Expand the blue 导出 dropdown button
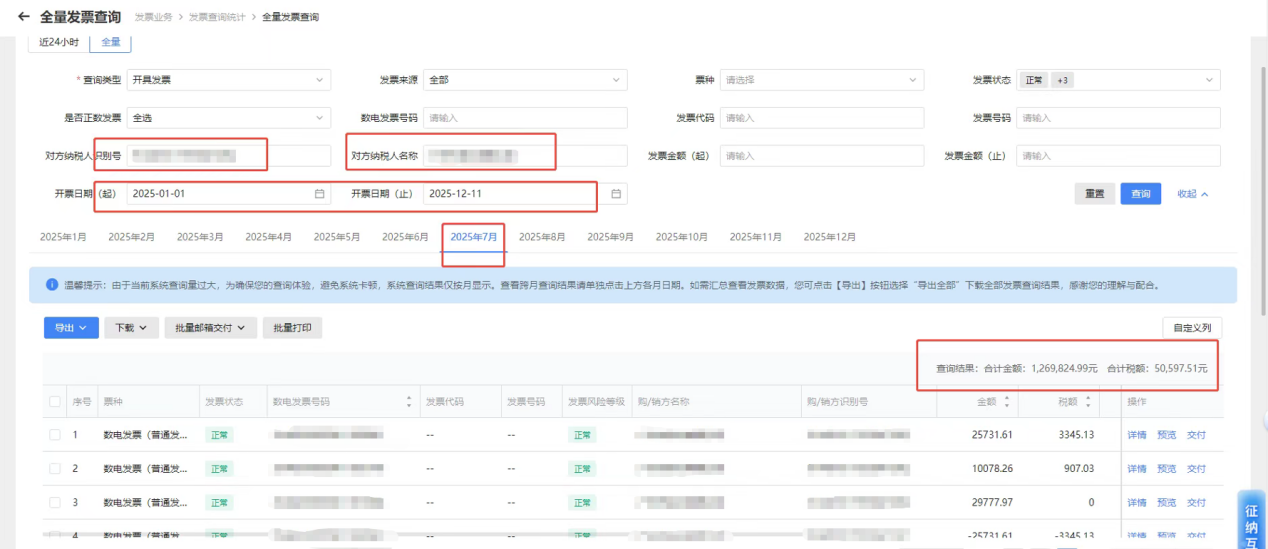The height and width of the screenshot is (549, 1268). [71, 327]
